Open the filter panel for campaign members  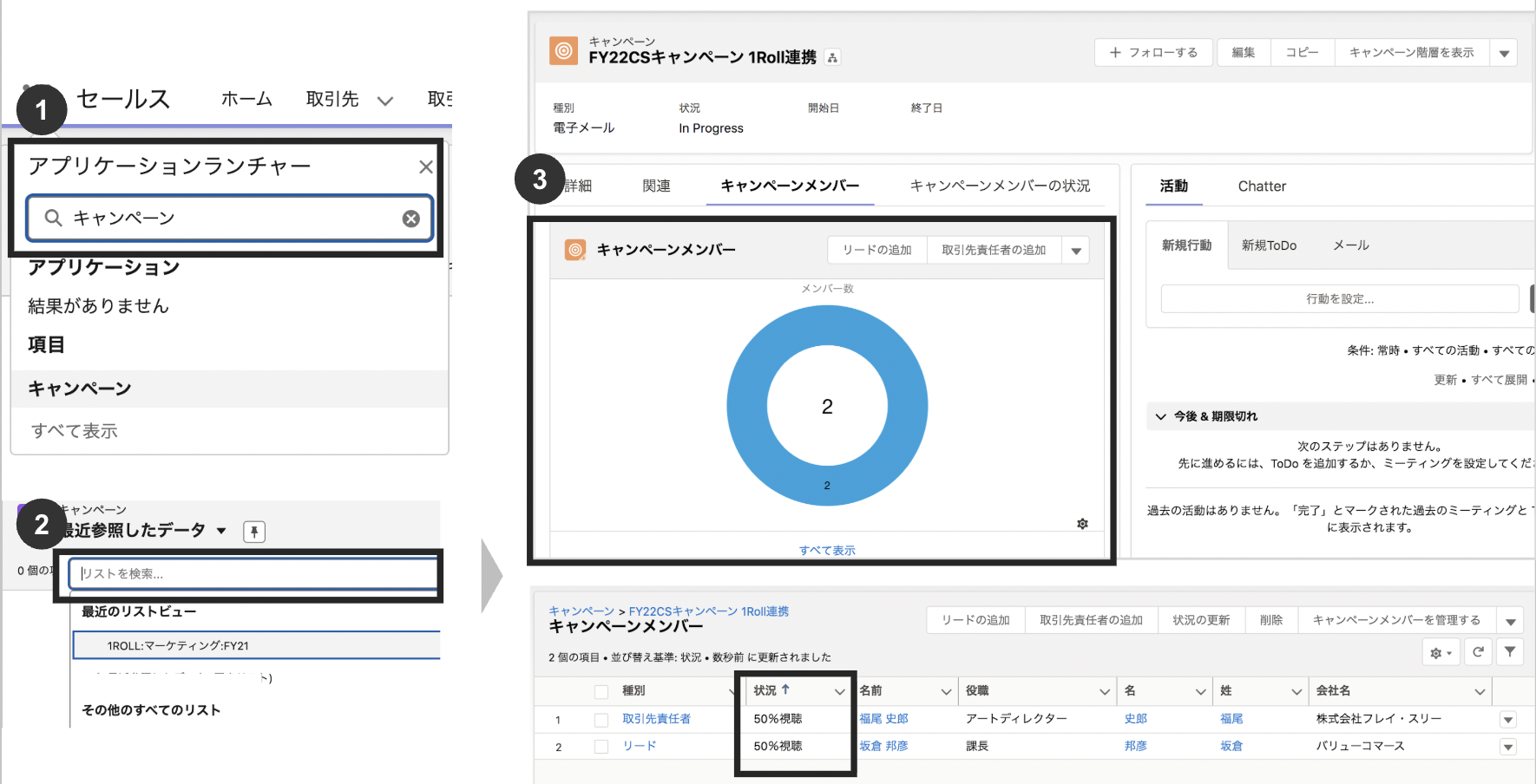(1510, 652)
